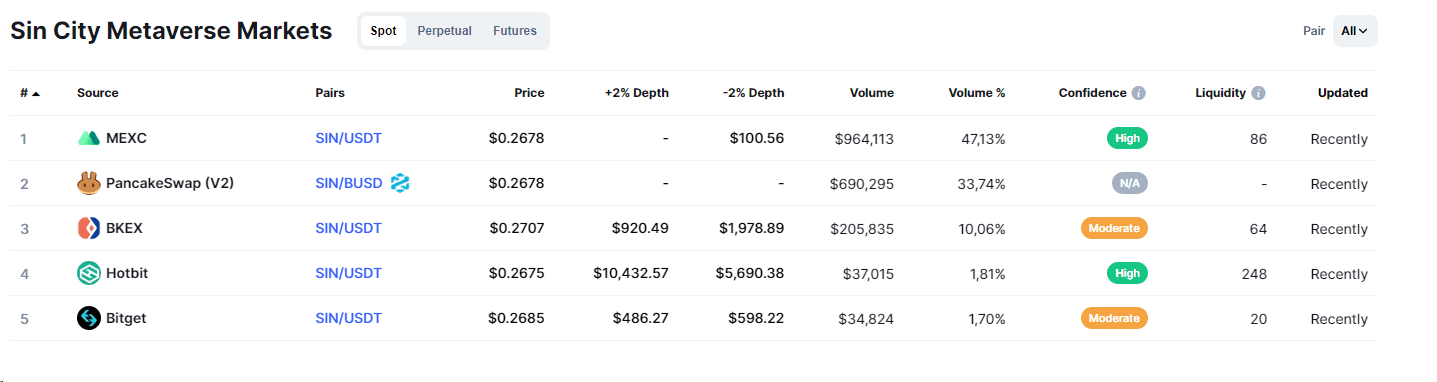1437x382 pixels.
Task: Sort by the +2% Depth column header
Action: click(x=637, y=93)
